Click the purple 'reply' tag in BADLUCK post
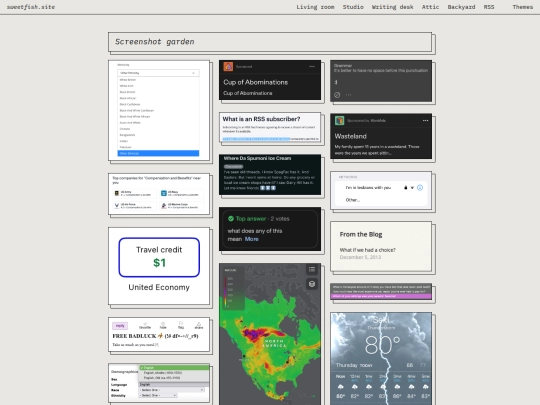The width and height of the screenshot is (540, 405). pyautogui.click(x=120, y=326)
